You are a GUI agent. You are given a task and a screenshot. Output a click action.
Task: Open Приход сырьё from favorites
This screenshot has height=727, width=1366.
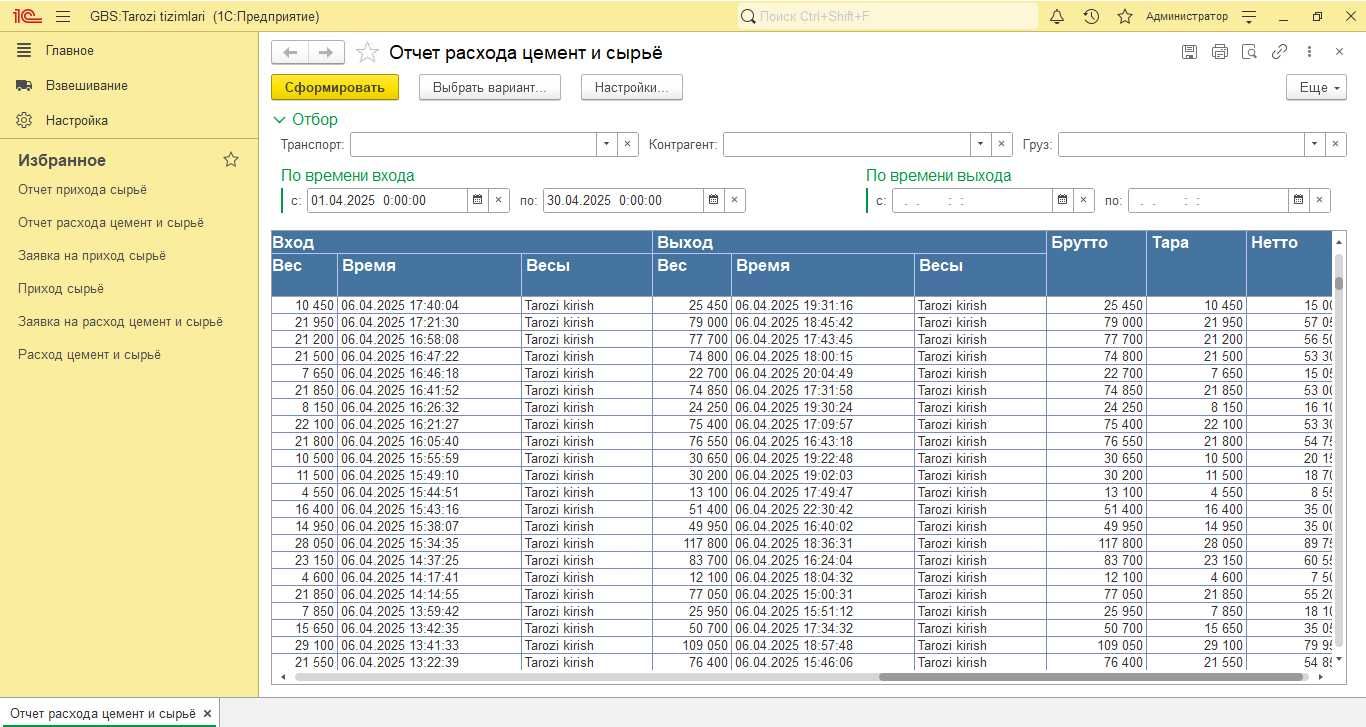tap(61, 289)
